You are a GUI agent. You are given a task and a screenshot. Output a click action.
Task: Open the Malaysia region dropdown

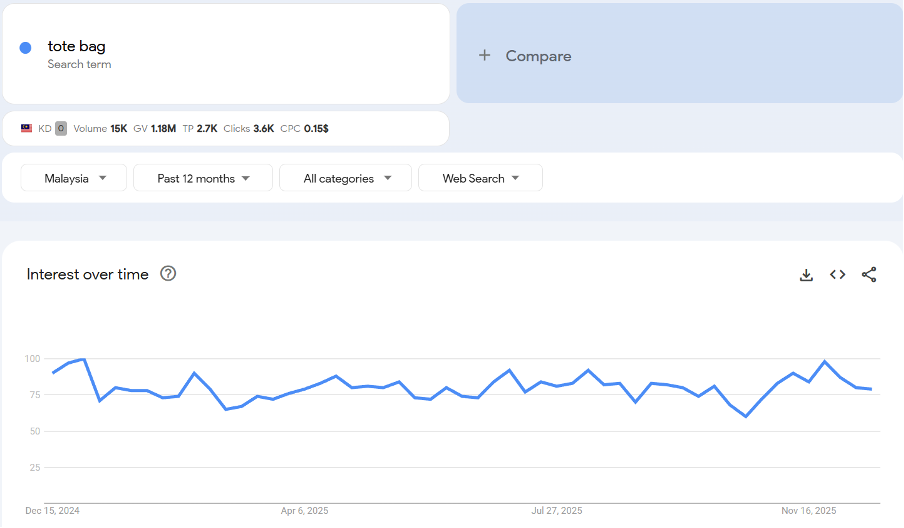[74, 178]
